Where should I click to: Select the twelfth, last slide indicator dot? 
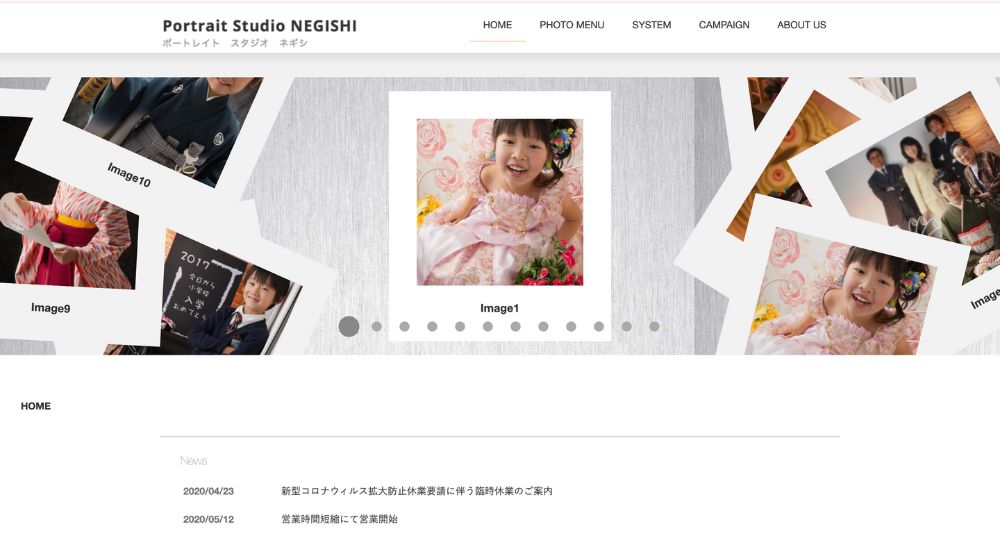point(654,326)
